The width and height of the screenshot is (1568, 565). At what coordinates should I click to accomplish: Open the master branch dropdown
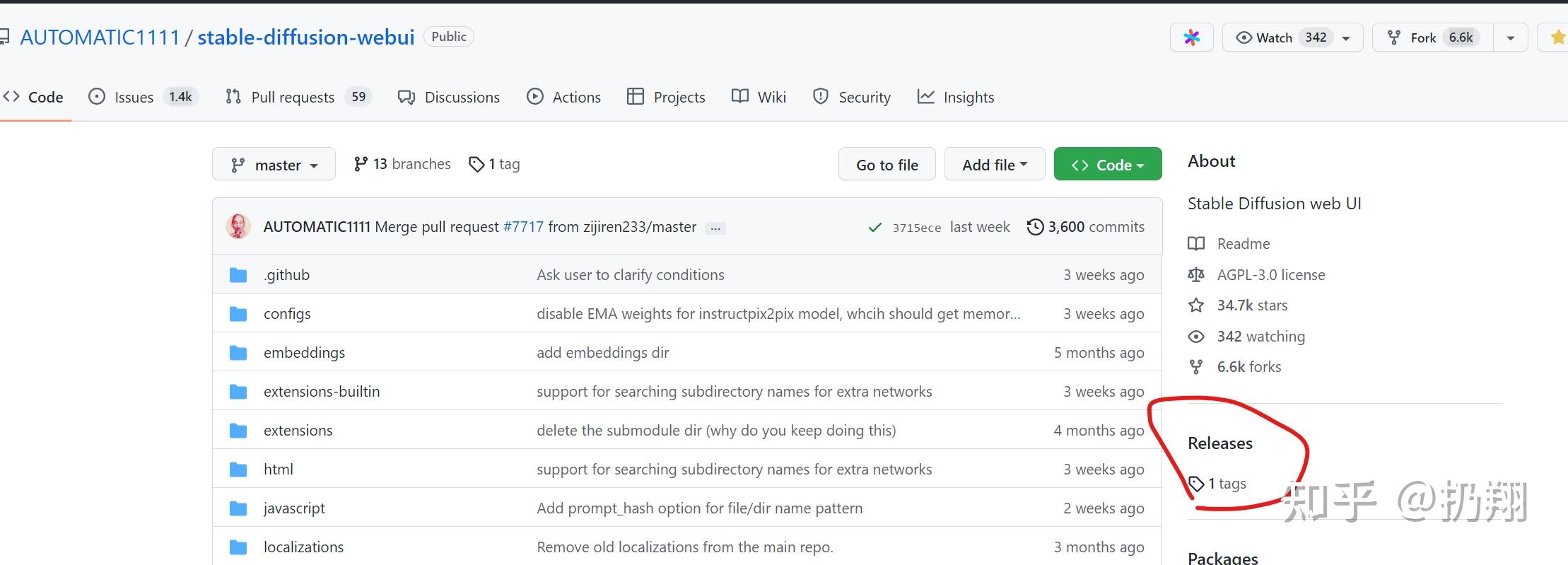(x=274, y=165)
